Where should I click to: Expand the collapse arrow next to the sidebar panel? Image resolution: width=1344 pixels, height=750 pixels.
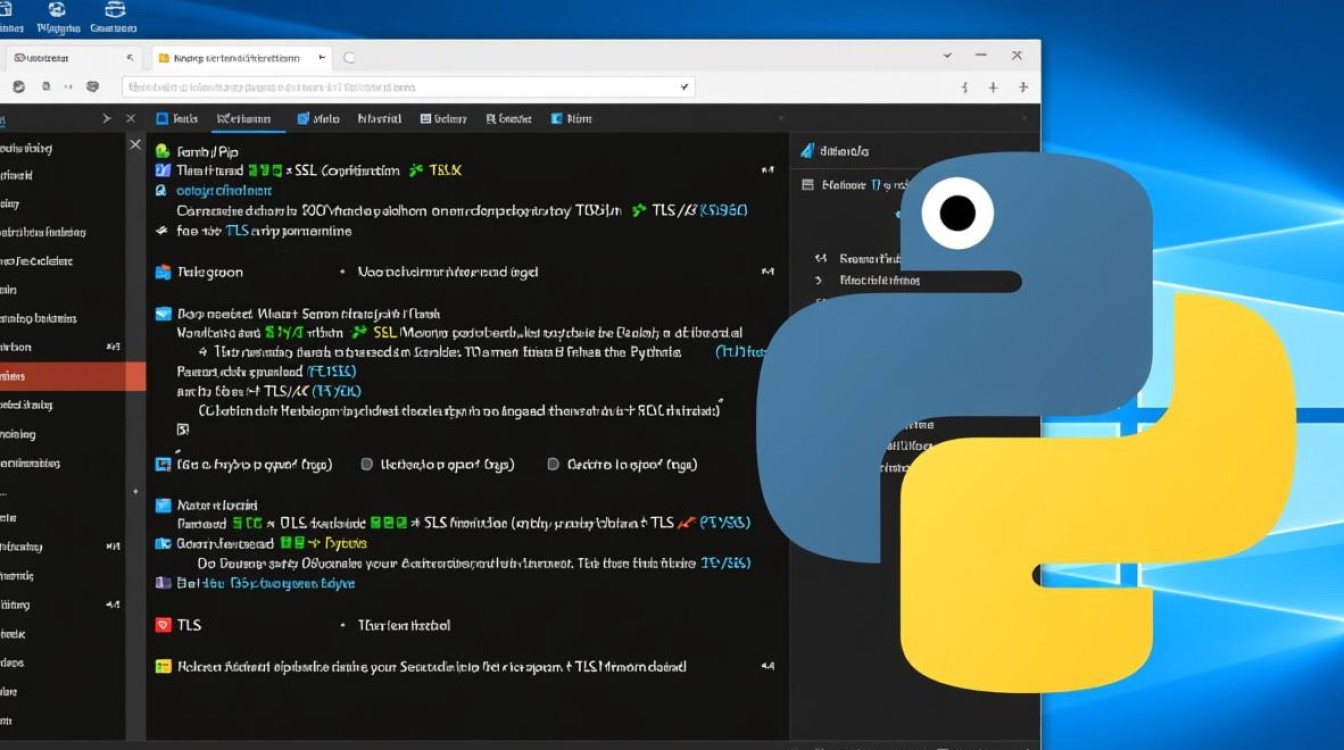(107, 118)
